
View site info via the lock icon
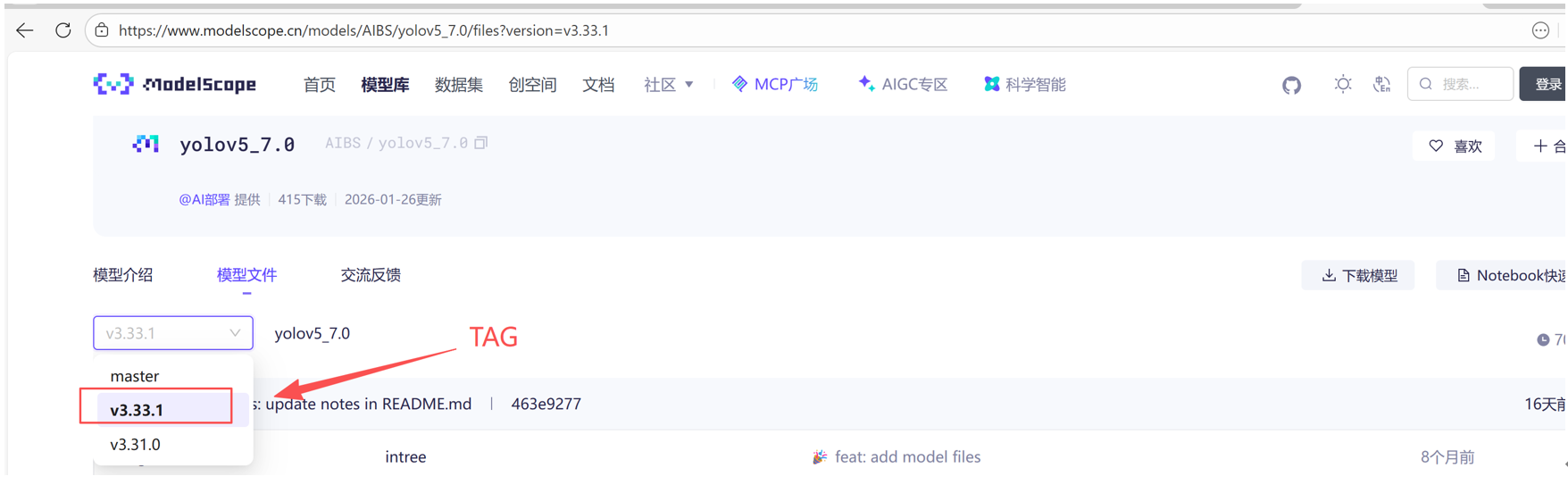[102, 30]
